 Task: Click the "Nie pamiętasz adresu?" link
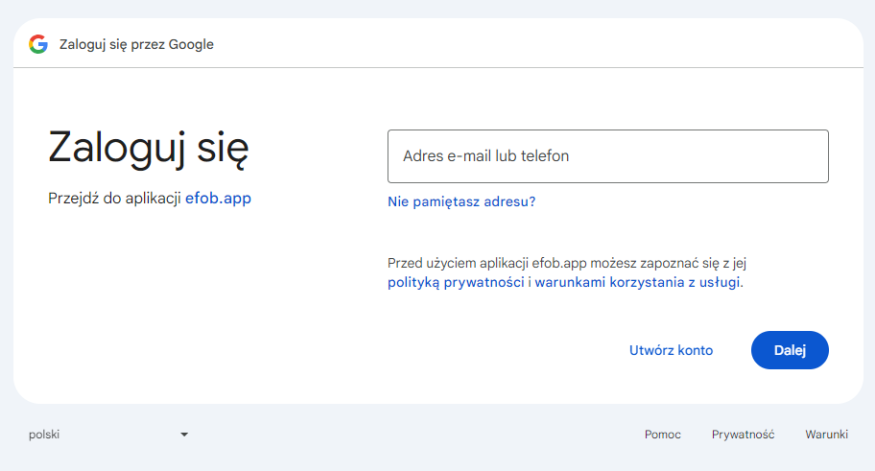tap(461, 201)
